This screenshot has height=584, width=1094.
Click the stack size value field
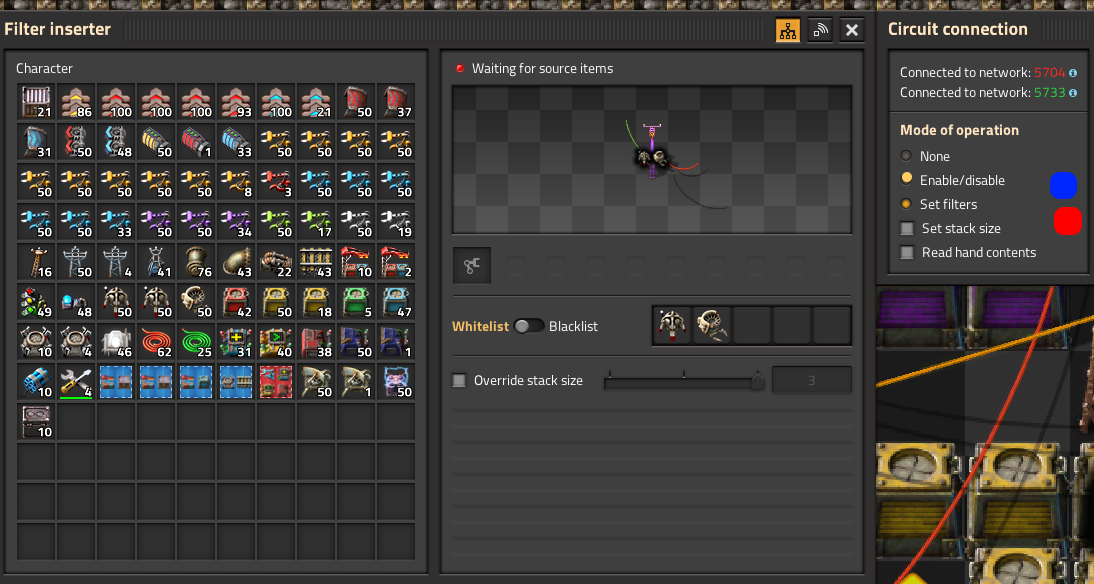(x=811, y=380)
